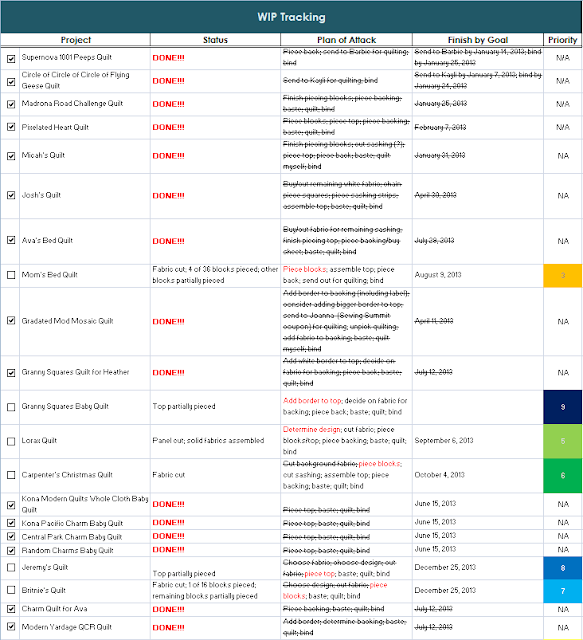This screenshot has width=583, height=640.
Task: Select Ava's Bed Quilt DONE!!! status
Action: (215, 241)
